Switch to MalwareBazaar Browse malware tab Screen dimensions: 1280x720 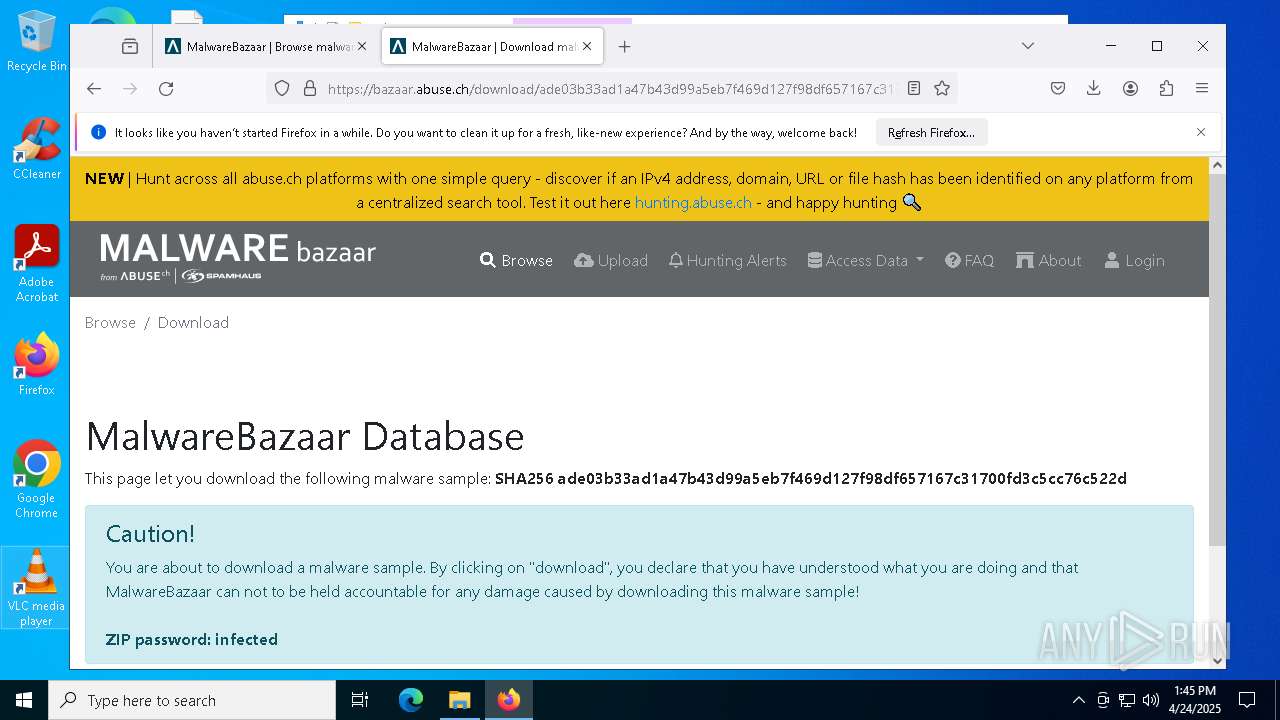coord(266,46)
